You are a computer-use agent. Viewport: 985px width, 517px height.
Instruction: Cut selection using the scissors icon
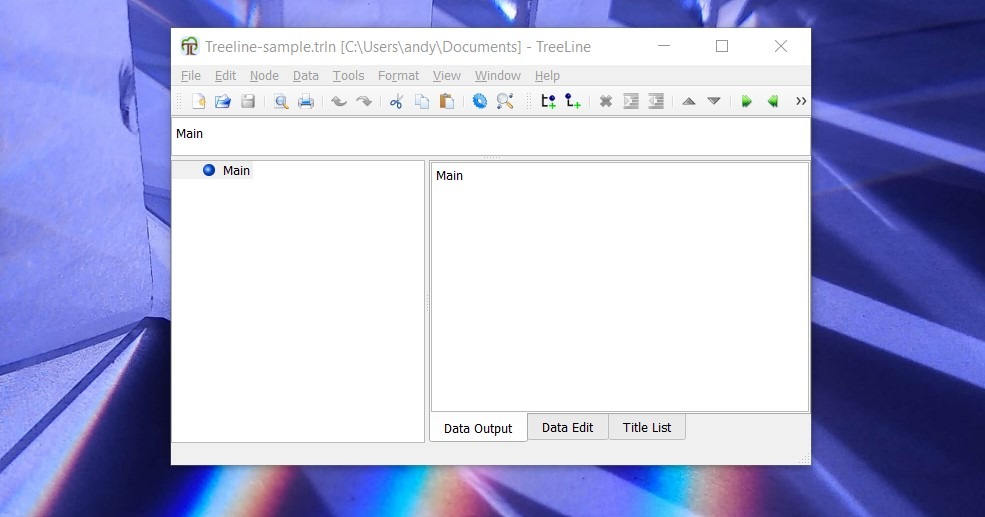[396, 101]
